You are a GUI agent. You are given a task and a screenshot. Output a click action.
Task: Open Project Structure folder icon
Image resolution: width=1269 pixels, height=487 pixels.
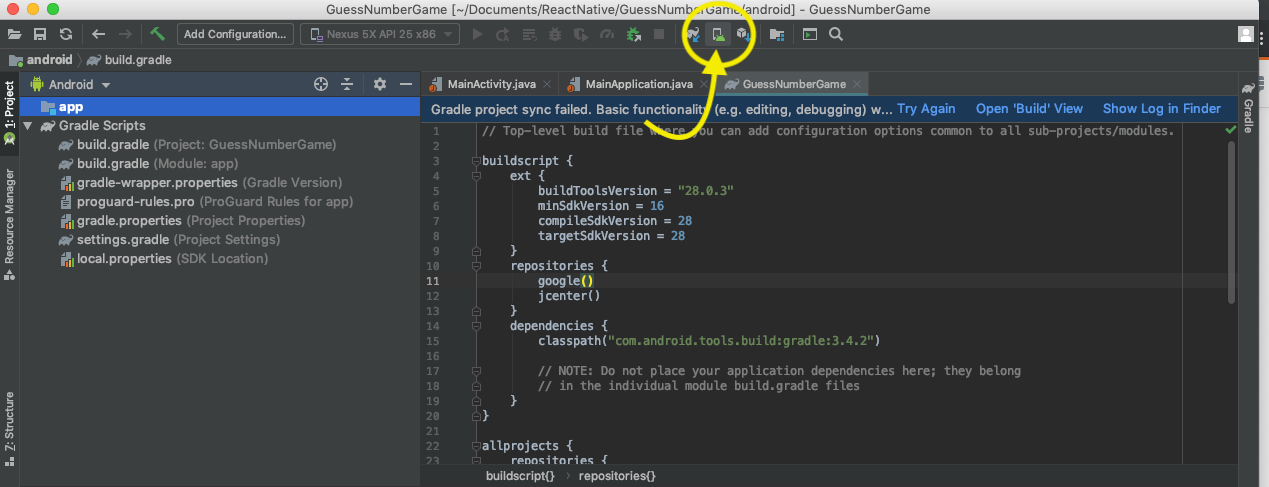coord(777,34)
